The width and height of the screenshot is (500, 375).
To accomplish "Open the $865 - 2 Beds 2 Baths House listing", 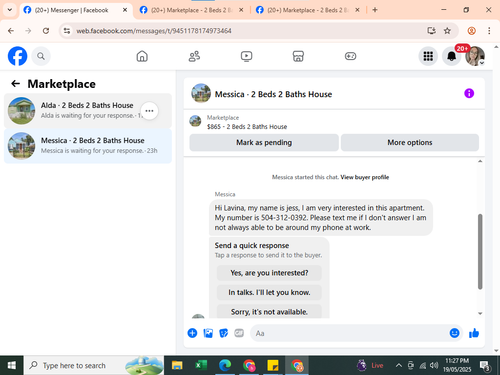I will click(x=247, y=127).
